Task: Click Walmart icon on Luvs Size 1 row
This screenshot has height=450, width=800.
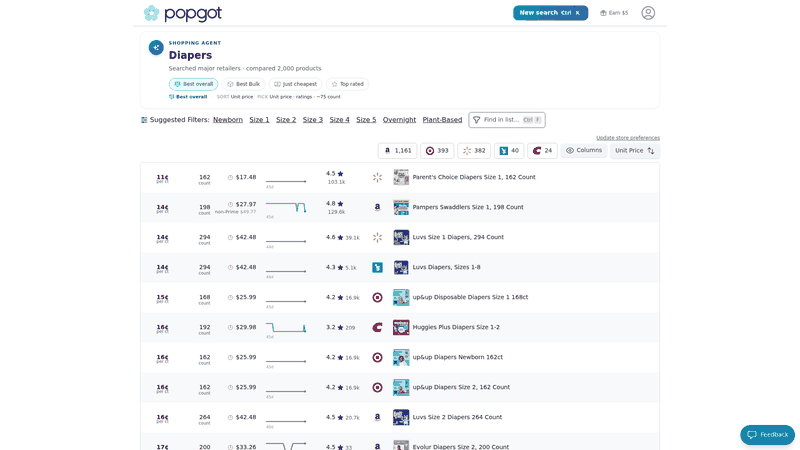Action: (x=377, y=237)
